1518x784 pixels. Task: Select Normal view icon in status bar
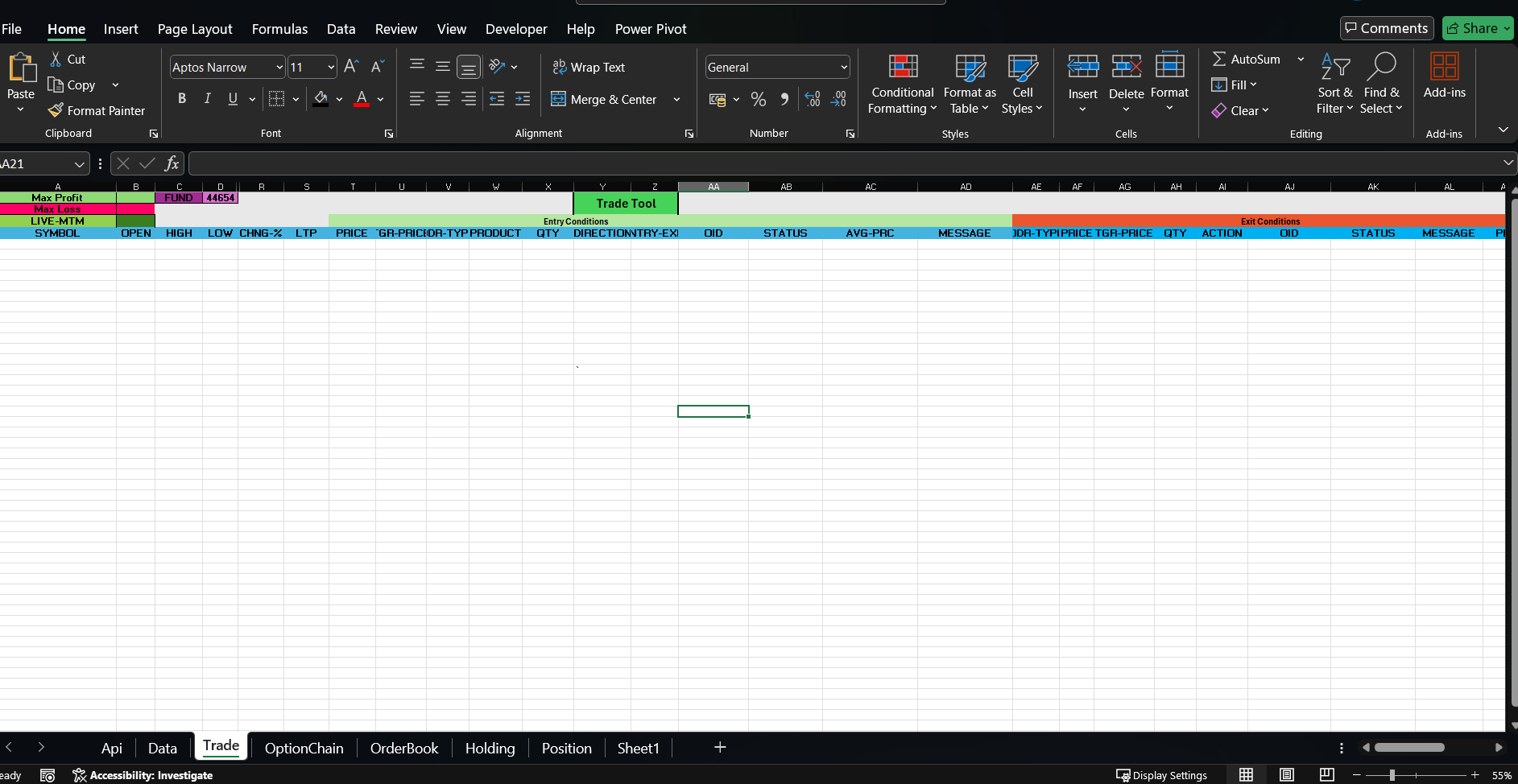1246,774
